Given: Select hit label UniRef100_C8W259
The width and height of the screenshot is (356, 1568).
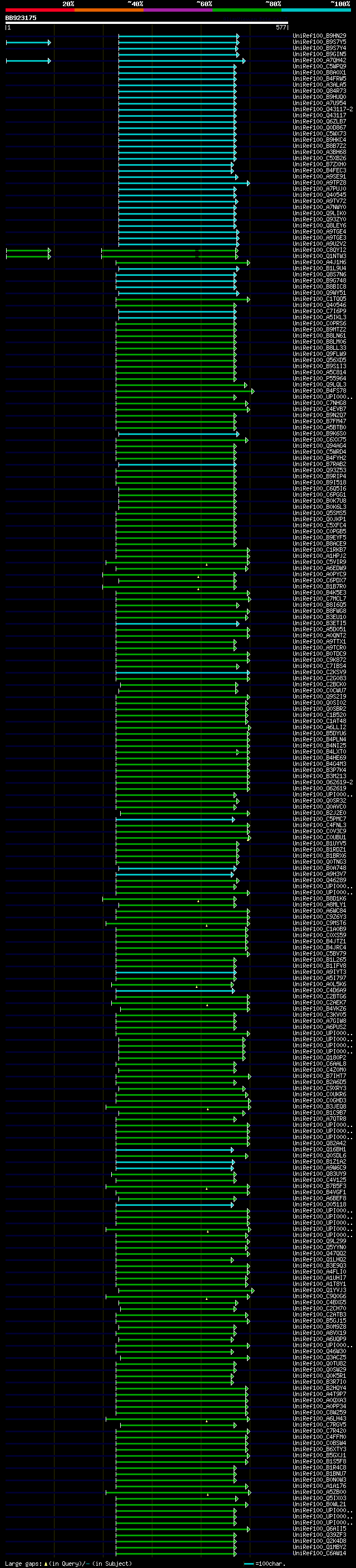Looking at the screenshot, I should tap(319, 1412).
